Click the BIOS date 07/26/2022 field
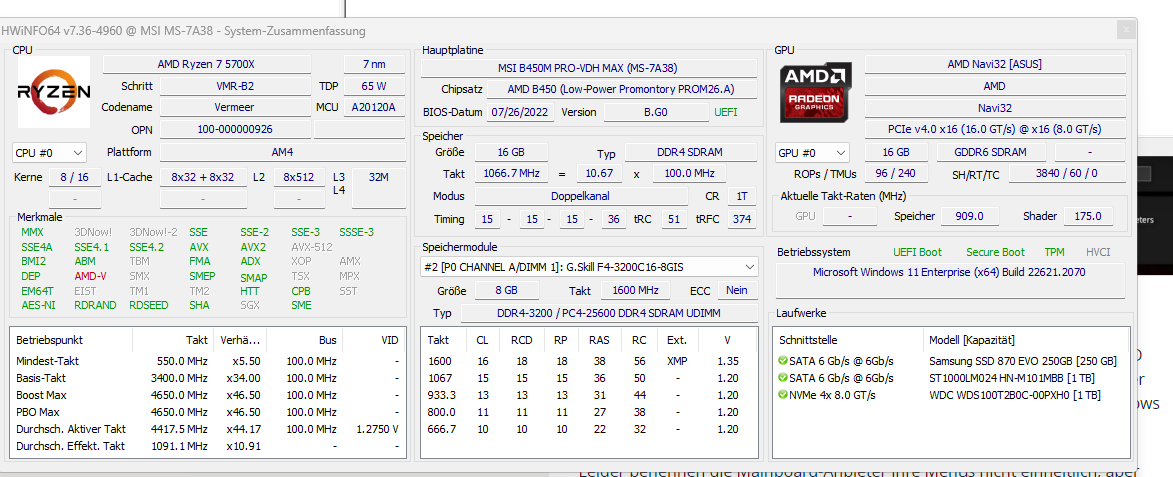The width and height of the screenshot is (1173, 477). 521,112
